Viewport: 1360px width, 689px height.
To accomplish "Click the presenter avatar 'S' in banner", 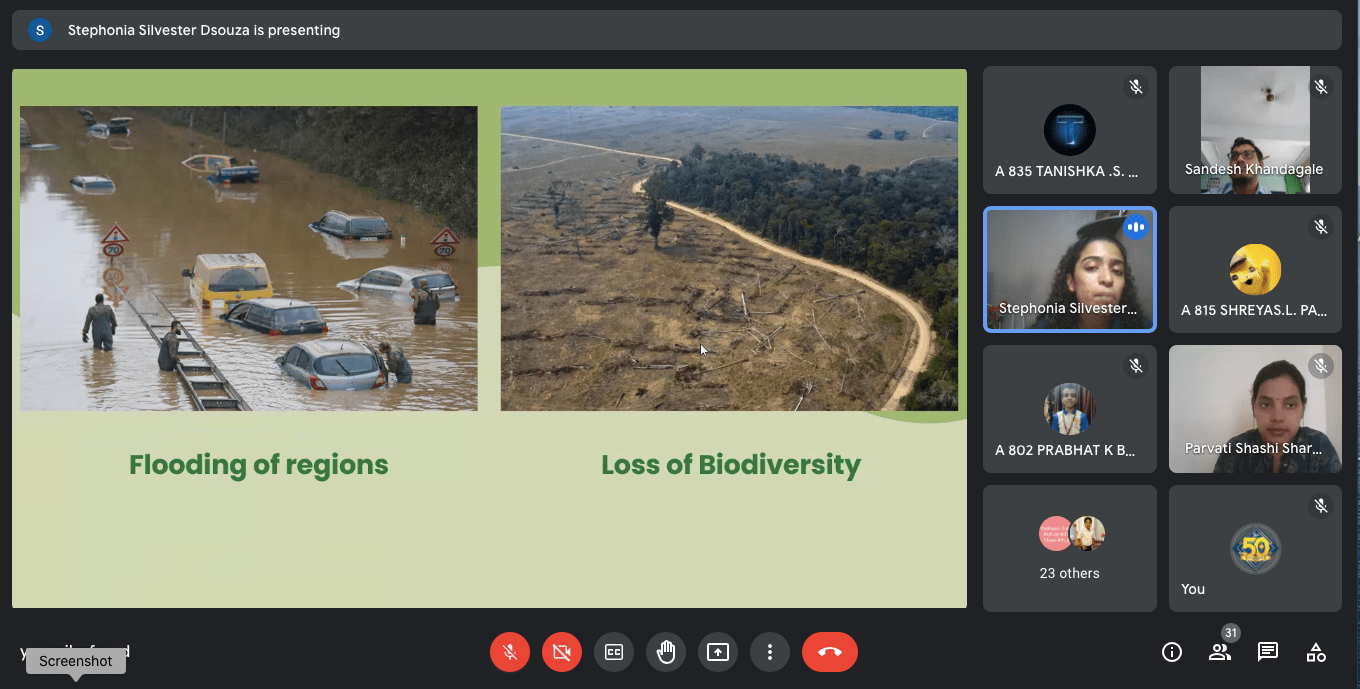I will (40, 30).
